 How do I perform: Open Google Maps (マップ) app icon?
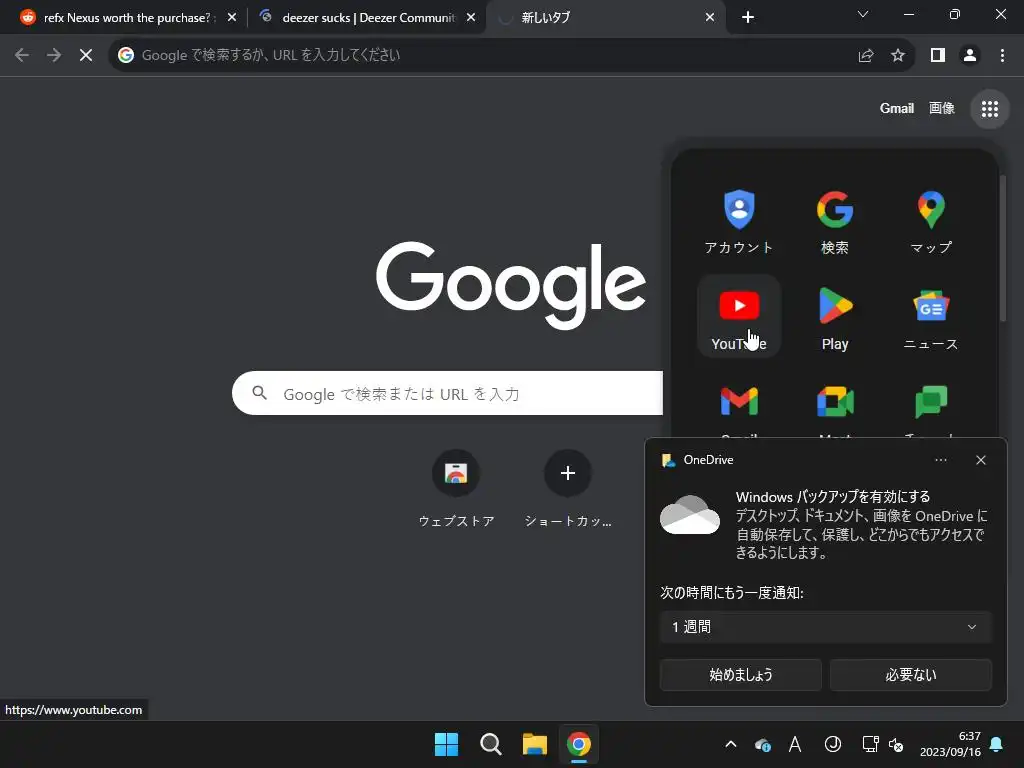(x=931, y=221)
